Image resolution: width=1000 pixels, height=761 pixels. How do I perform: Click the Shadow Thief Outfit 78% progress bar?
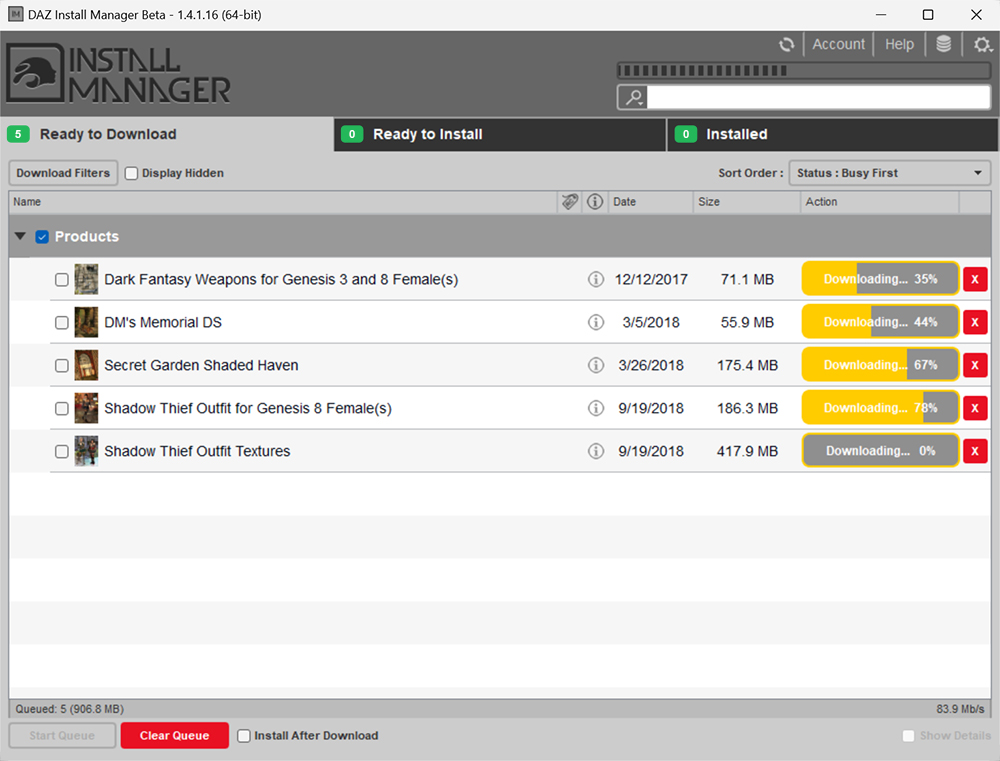click(x=880, y=409)
